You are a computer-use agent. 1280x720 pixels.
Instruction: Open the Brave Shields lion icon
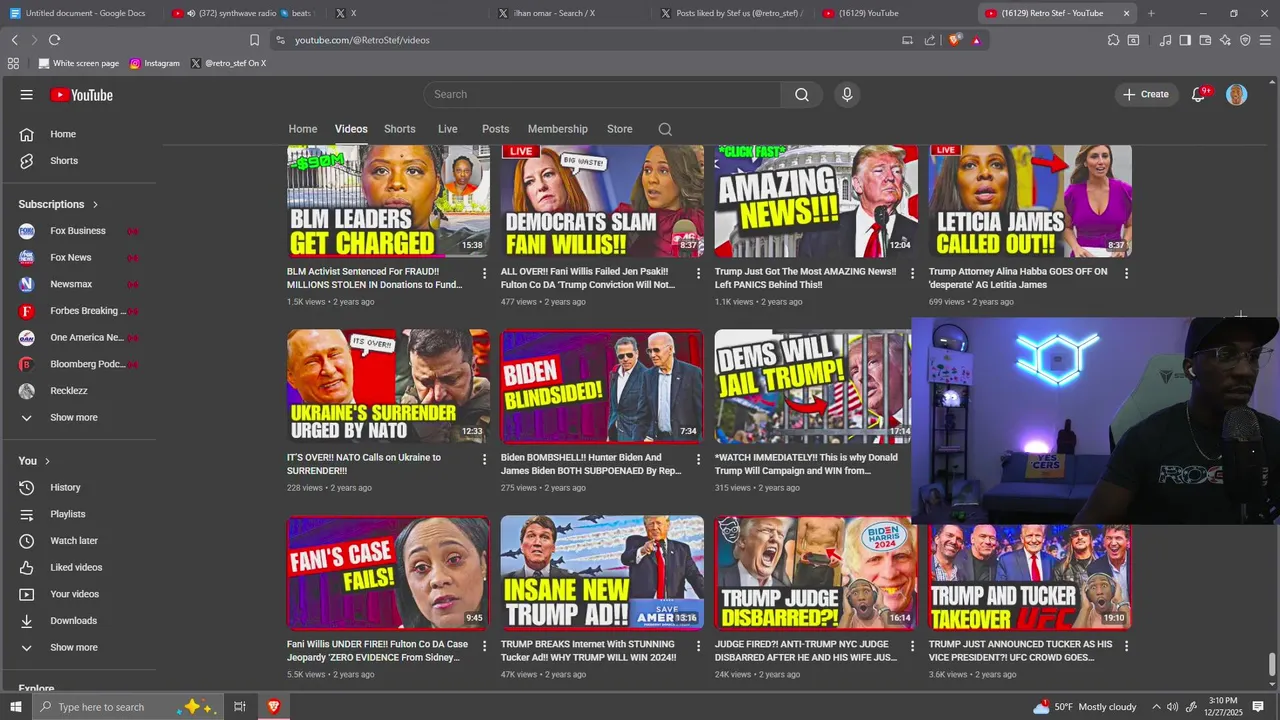pyautogui.click(x=955, y=40)
